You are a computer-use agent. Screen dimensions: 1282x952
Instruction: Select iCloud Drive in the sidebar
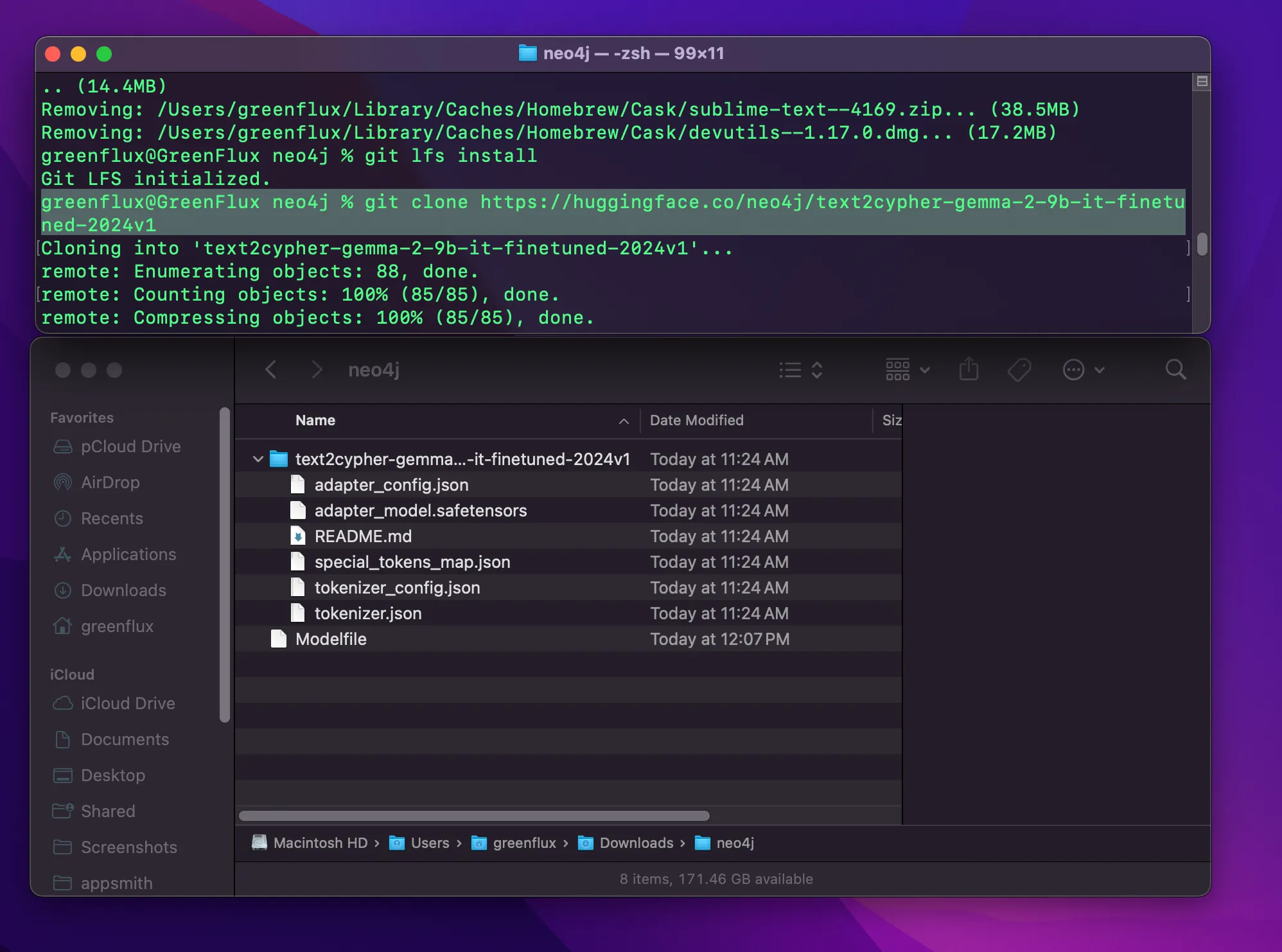click(x=128, y=703)
